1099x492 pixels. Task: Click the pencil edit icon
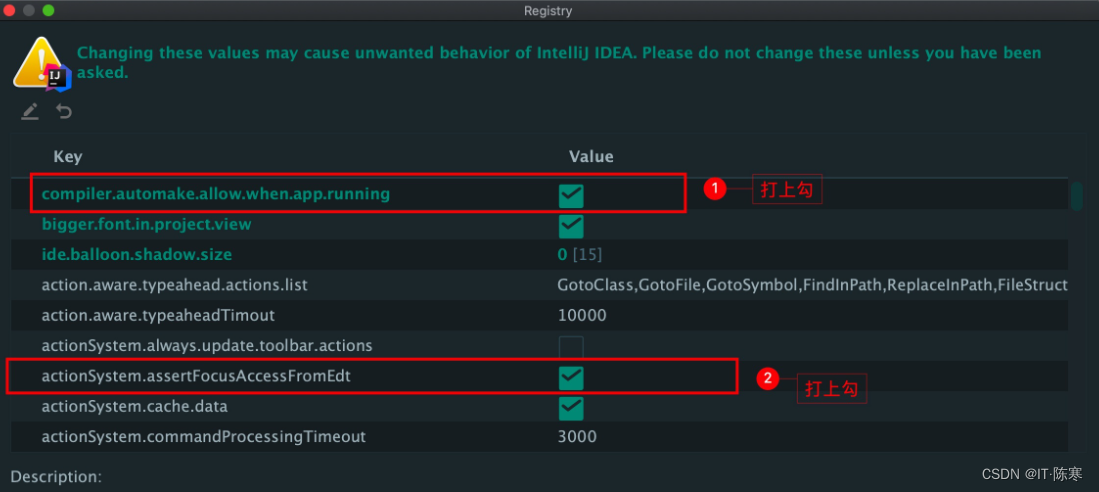[x=29, y=111]
